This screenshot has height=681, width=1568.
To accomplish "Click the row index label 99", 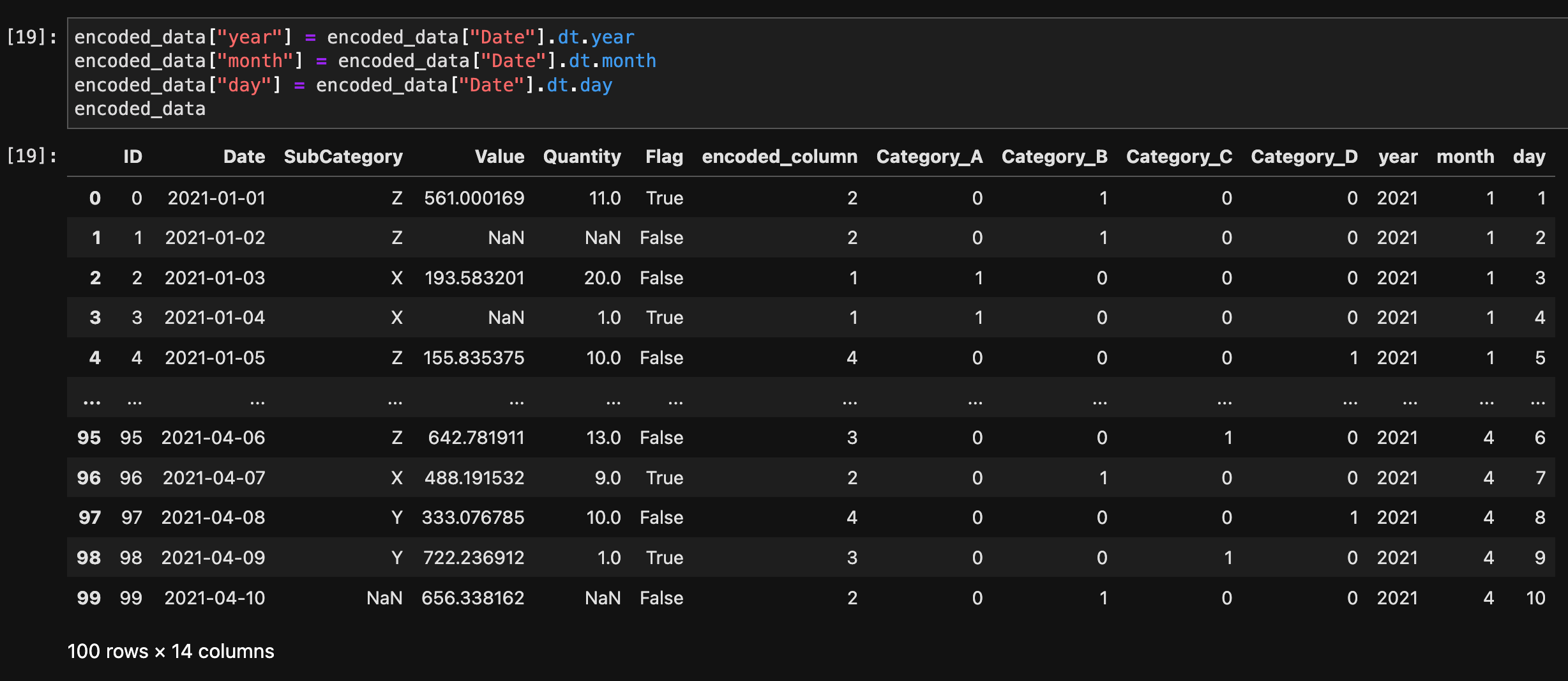I will click(x=89, y=598).
